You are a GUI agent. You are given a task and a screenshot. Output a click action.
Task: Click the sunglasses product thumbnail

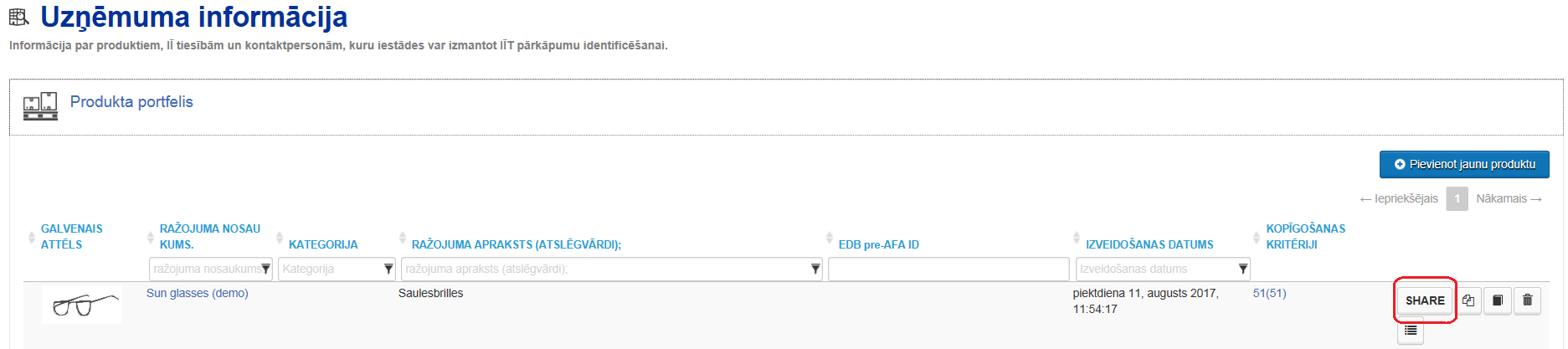click(x=82, y=305)
